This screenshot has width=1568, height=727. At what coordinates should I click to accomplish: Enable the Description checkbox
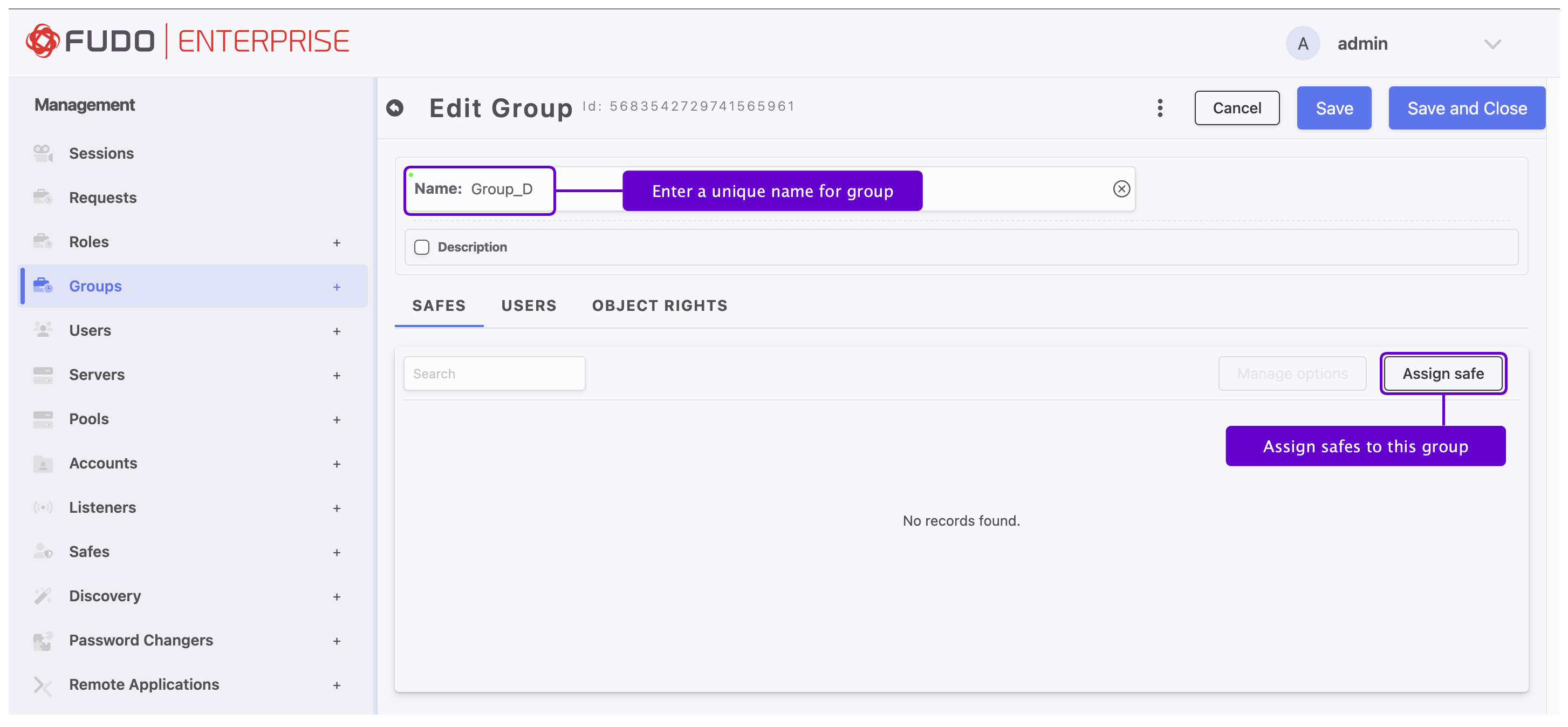coord(421,247)
